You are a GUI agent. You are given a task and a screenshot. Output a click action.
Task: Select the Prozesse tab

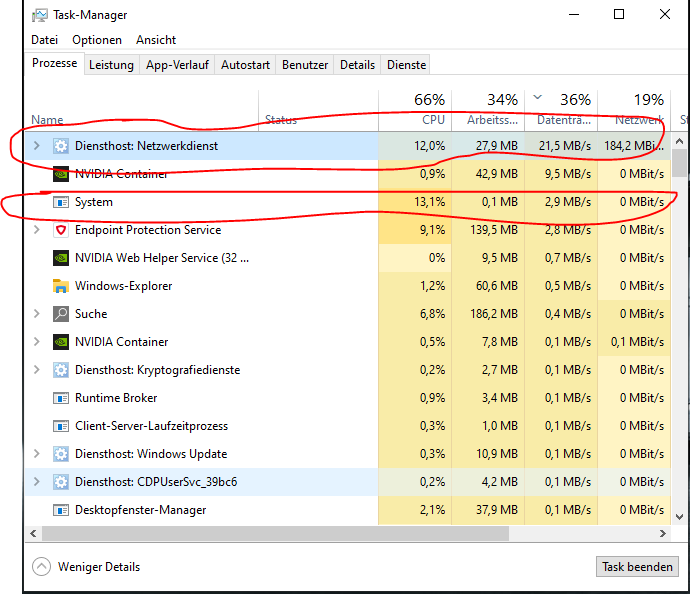pos(55,63)
